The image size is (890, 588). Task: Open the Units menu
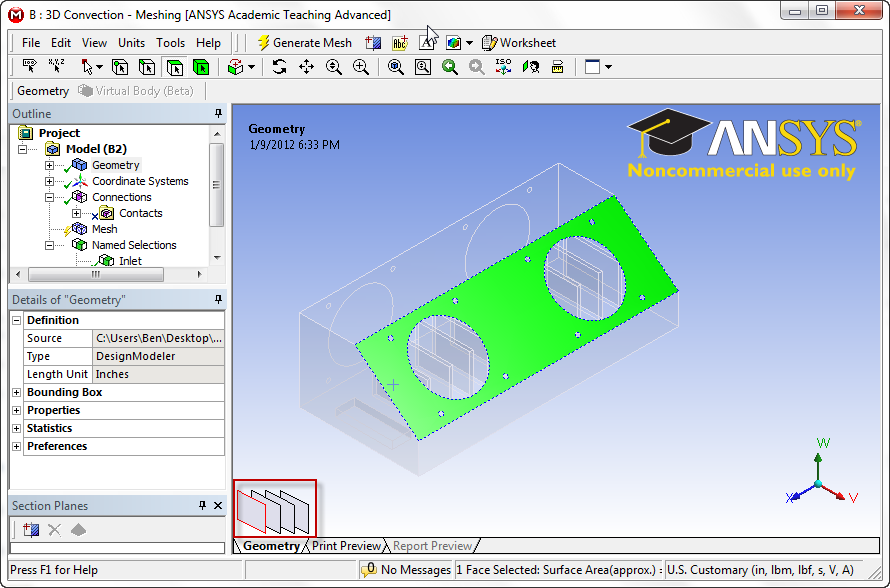pos(132,43)
